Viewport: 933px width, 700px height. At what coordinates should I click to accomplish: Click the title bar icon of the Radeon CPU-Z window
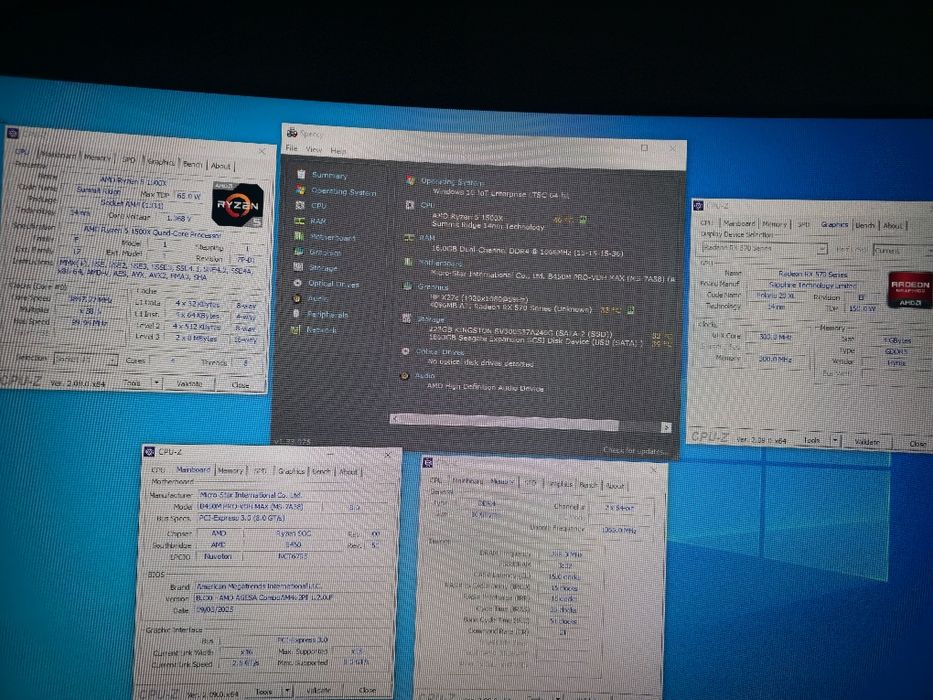[699, 205]
